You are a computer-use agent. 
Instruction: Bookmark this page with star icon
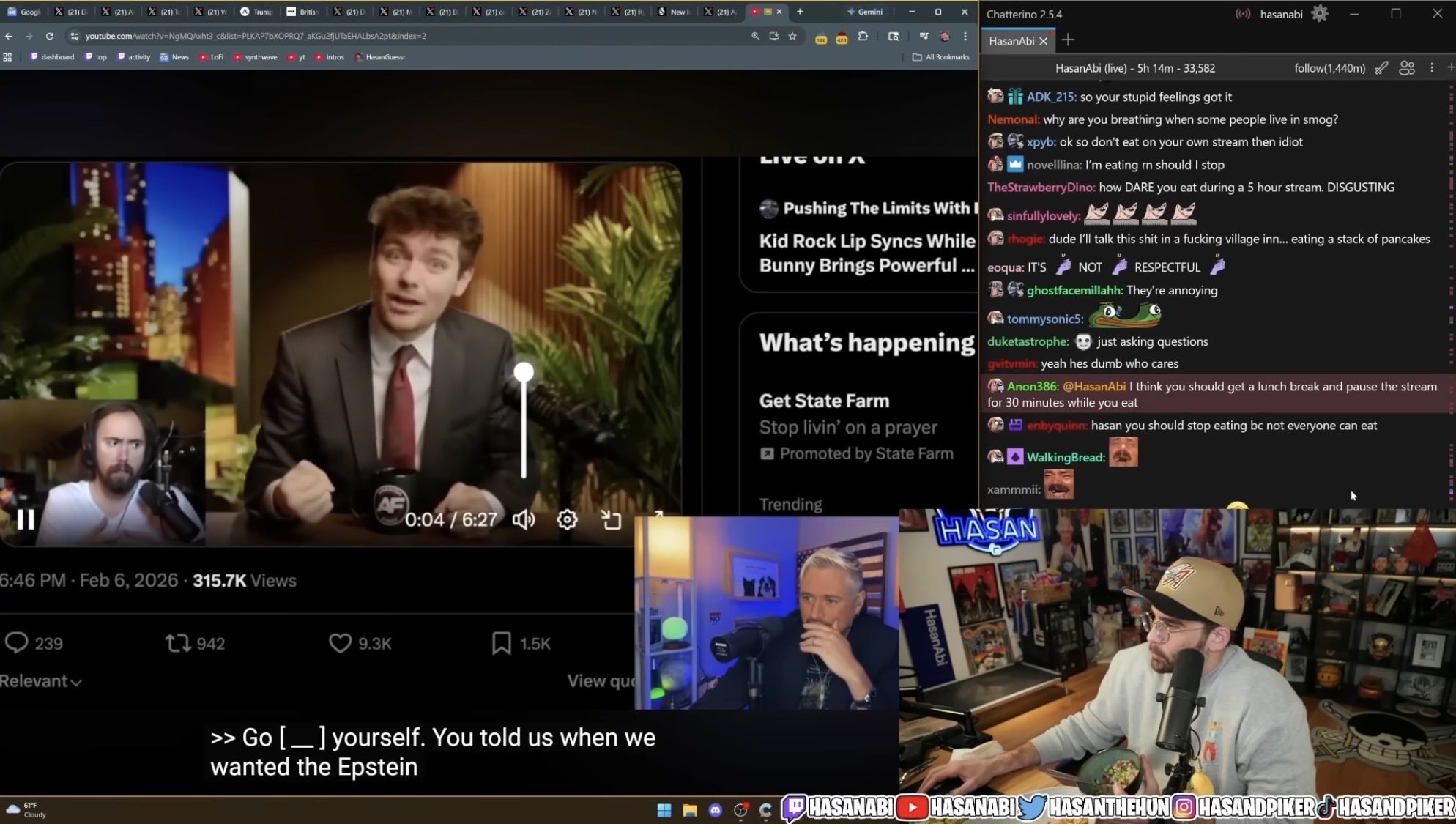point(792,36)
